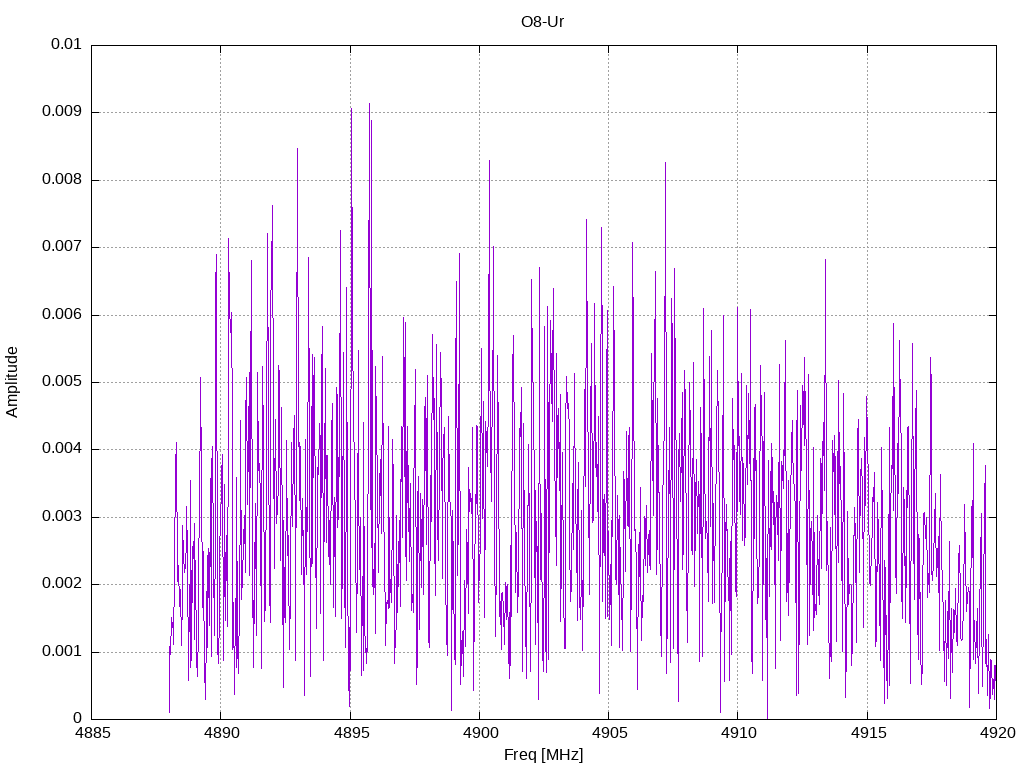
Task: Click the 0.001 y-axis tick label
Action: point(62,651)
